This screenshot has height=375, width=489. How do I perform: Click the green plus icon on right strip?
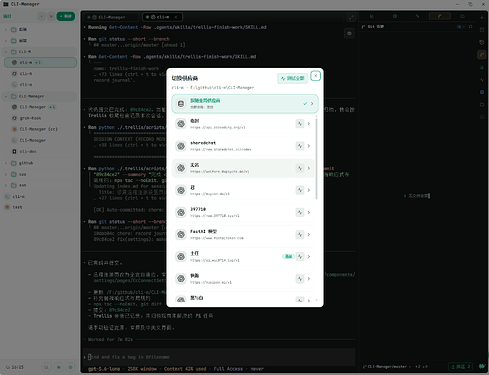[482, 17]
